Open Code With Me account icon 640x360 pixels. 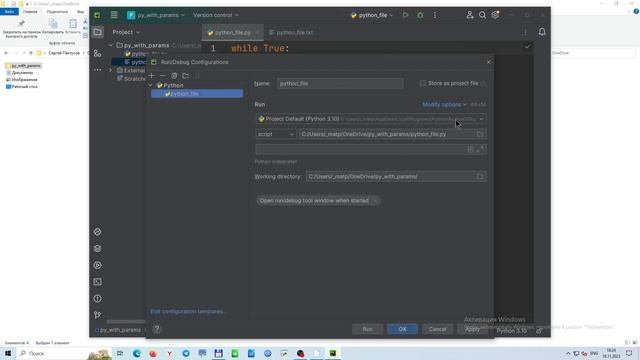470,15
